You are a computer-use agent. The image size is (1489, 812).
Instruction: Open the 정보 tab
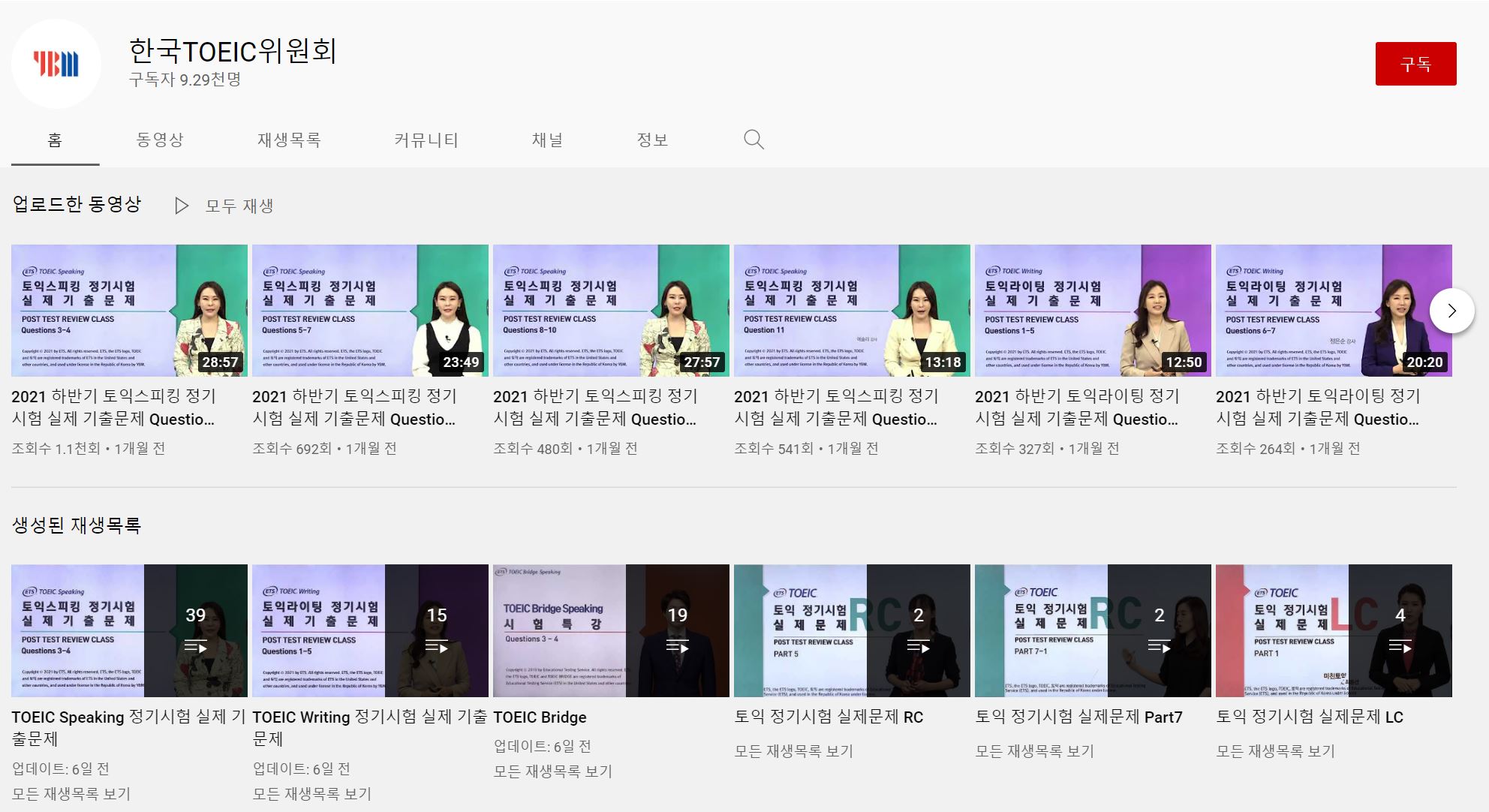(652, 140)
